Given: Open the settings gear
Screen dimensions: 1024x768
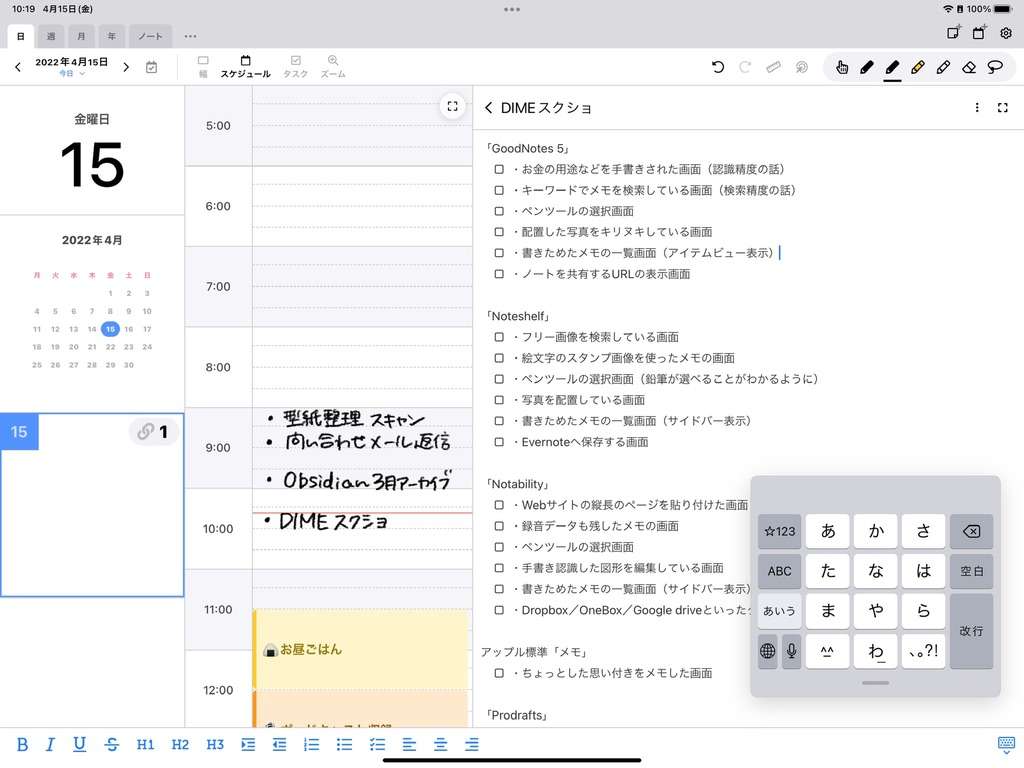Looking at the screenshot, I should 1006,33.
